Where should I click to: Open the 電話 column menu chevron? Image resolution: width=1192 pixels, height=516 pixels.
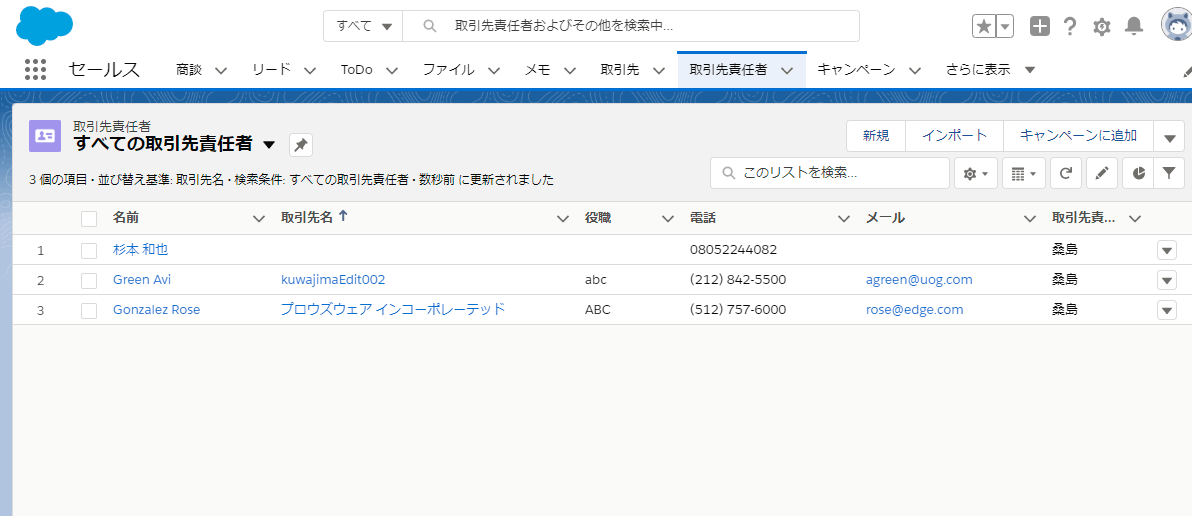click(843, 219)
